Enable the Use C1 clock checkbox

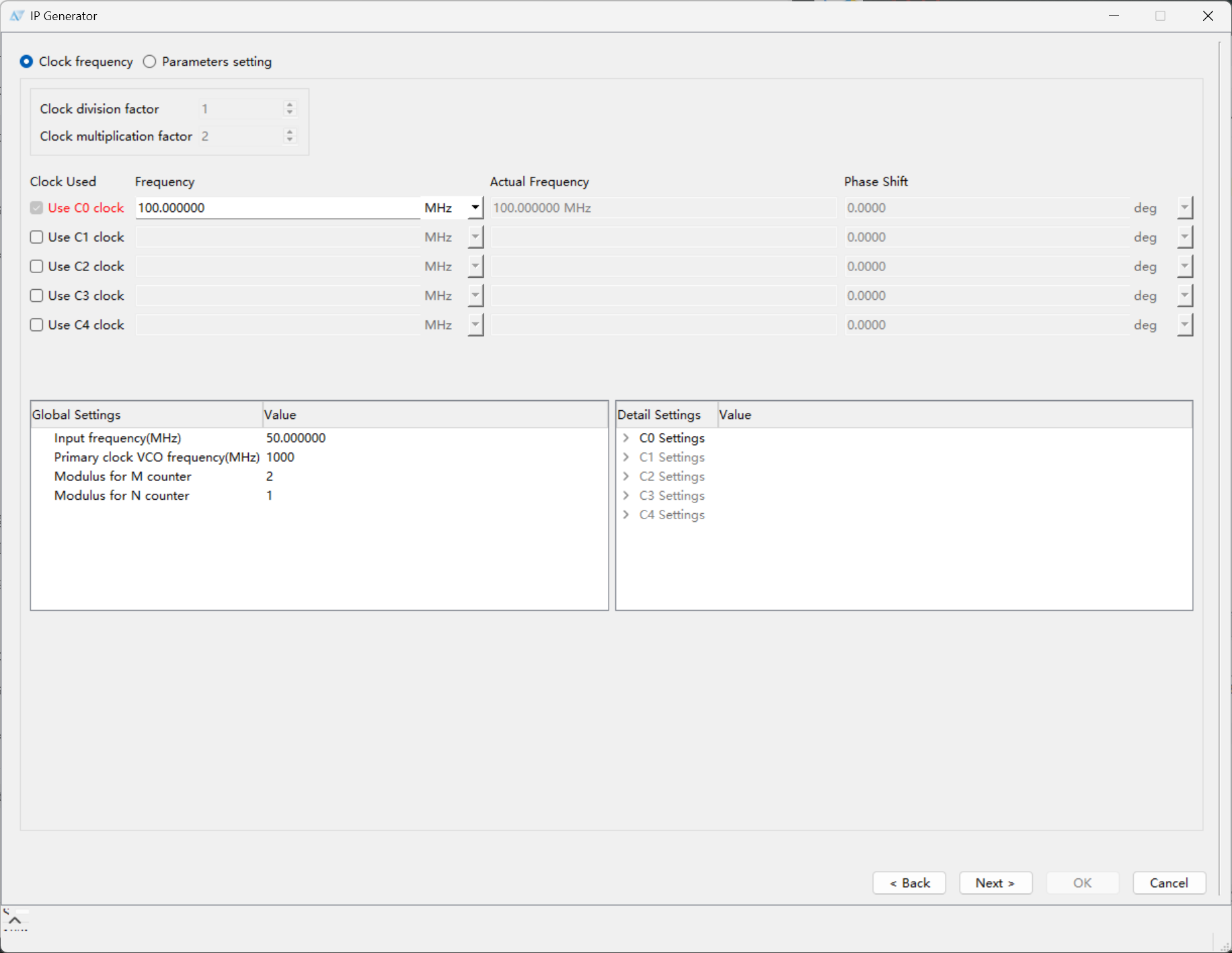click(x=37, y=237)
